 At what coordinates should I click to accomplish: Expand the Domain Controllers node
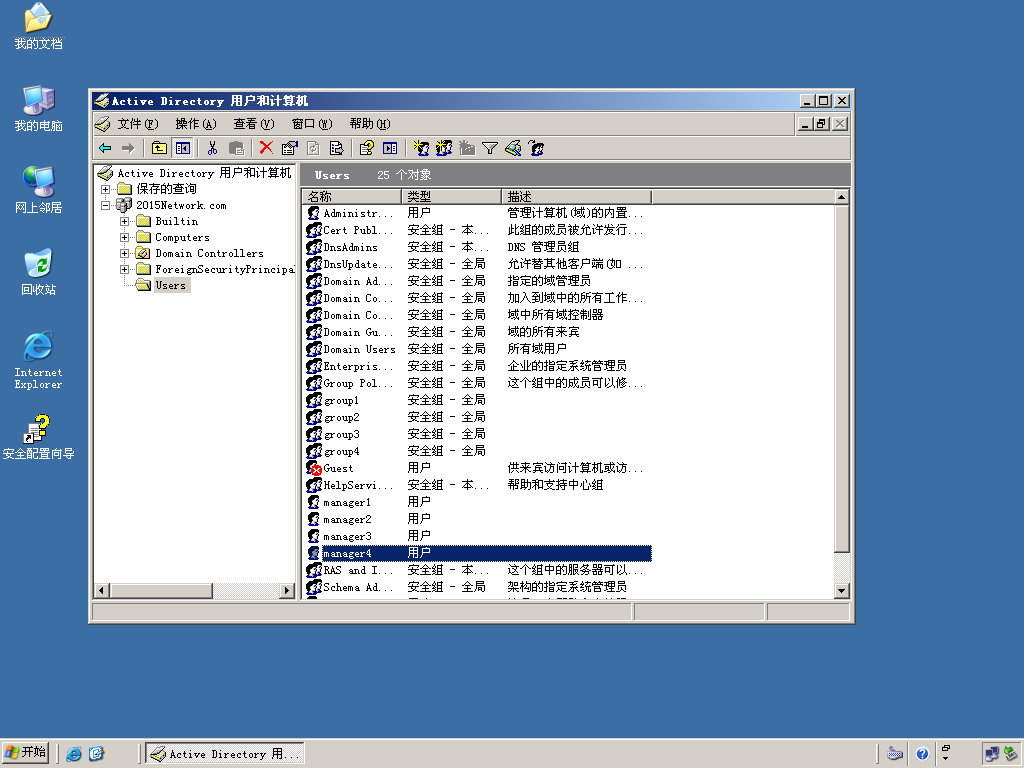point(124,253)
